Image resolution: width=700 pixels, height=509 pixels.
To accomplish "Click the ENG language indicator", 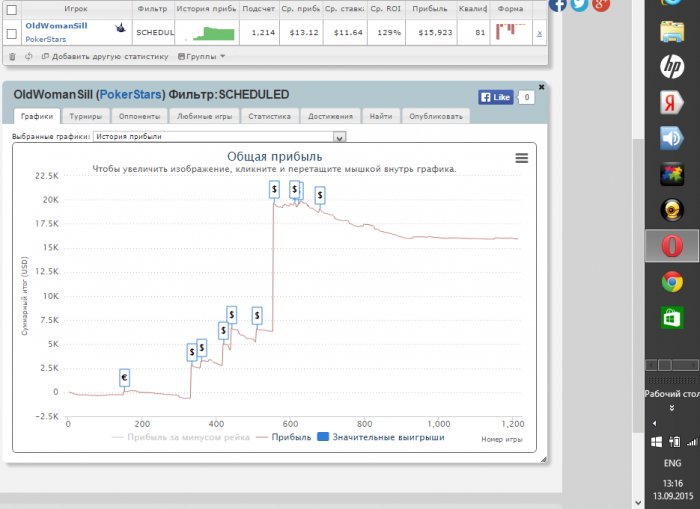I will tap(672, 463).
